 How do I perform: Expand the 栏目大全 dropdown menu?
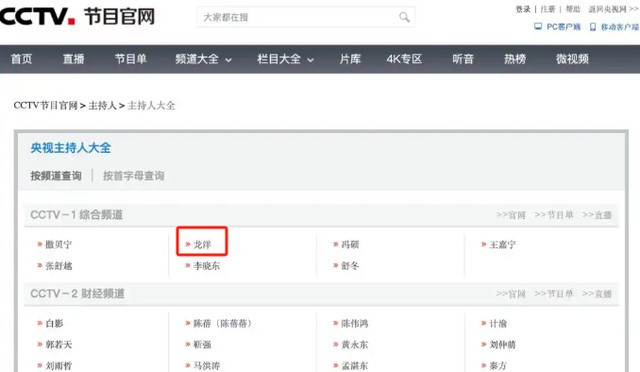click(x=285, y=59)
